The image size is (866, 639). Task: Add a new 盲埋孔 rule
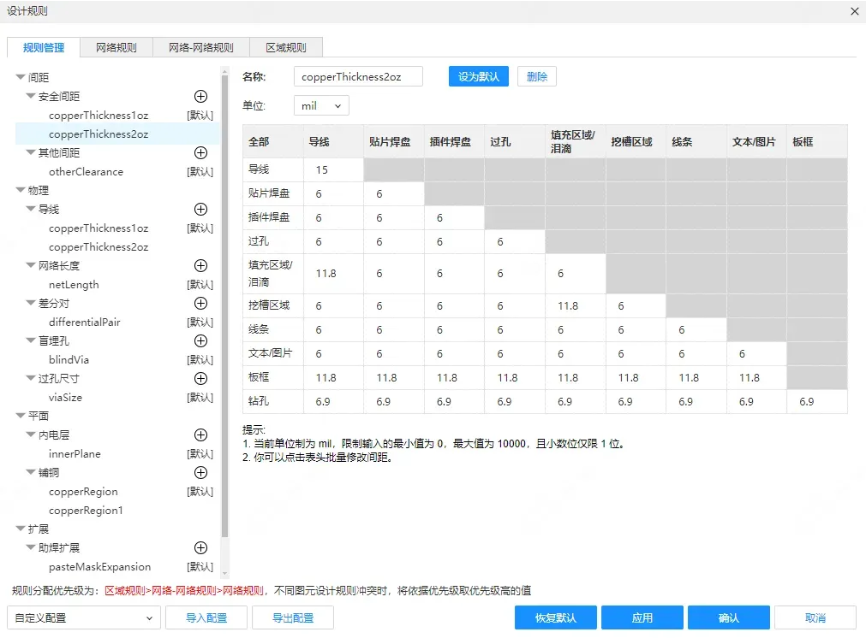tap(200, 340)
